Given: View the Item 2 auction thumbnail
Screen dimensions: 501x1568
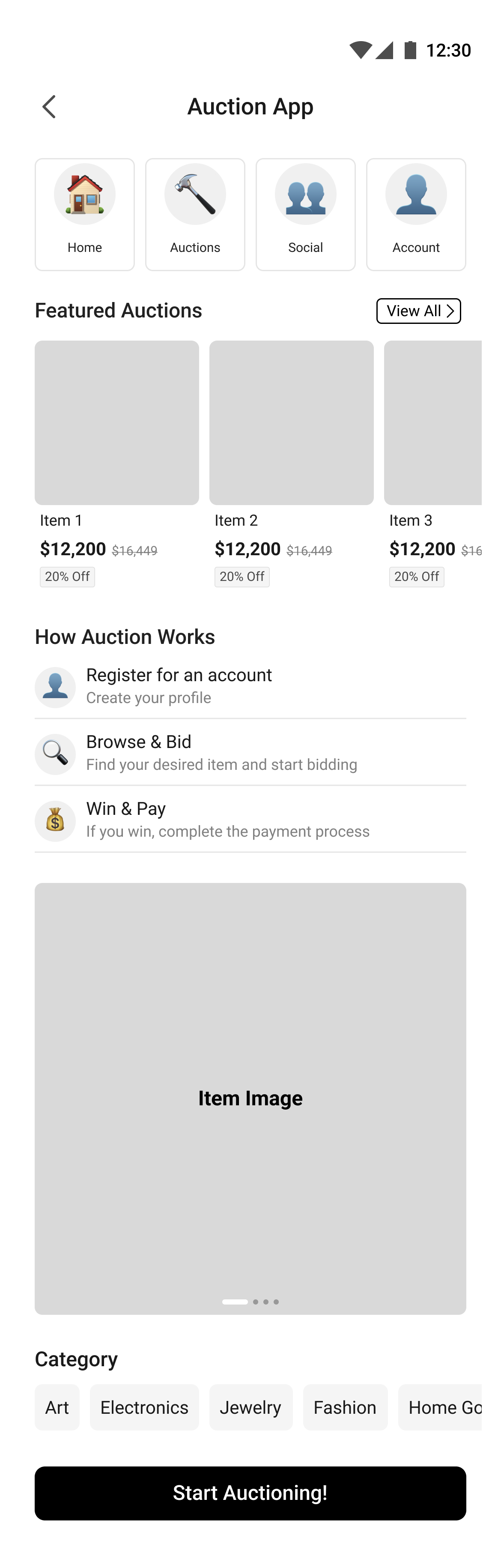Looking at the screenshot, I should click(x=292, y=422).
